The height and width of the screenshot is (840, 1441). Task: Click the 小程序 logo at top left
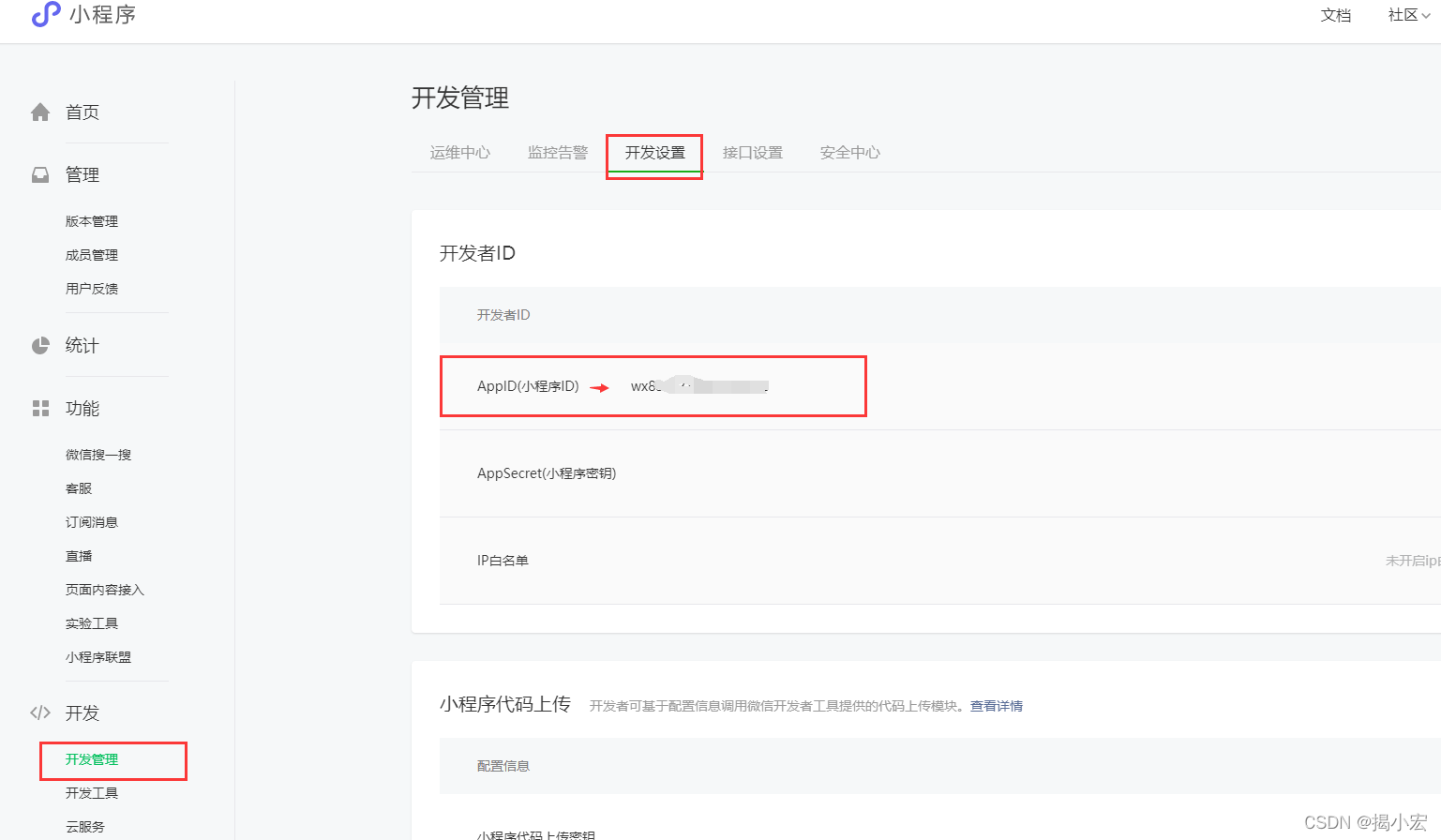coord(83,15)
